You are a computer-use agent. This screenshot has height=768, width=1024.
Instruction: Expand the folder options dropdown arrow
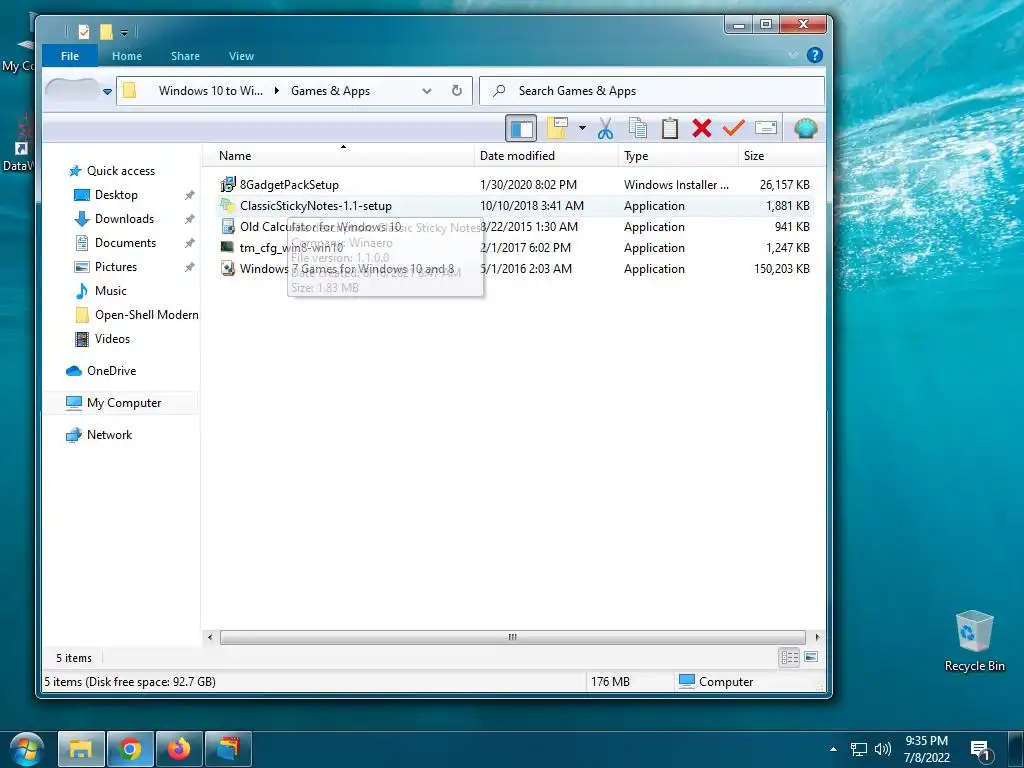point(582,128)
